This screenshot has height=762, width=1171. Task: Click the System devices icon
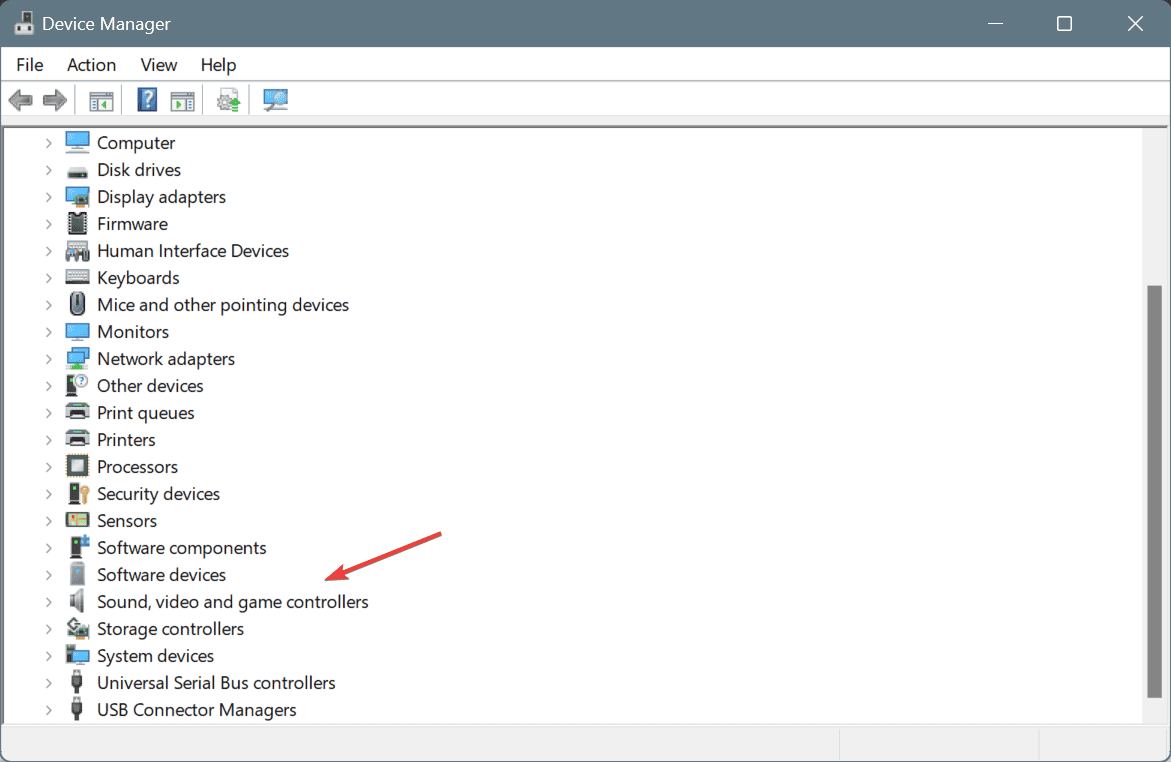tap(78, 656)
